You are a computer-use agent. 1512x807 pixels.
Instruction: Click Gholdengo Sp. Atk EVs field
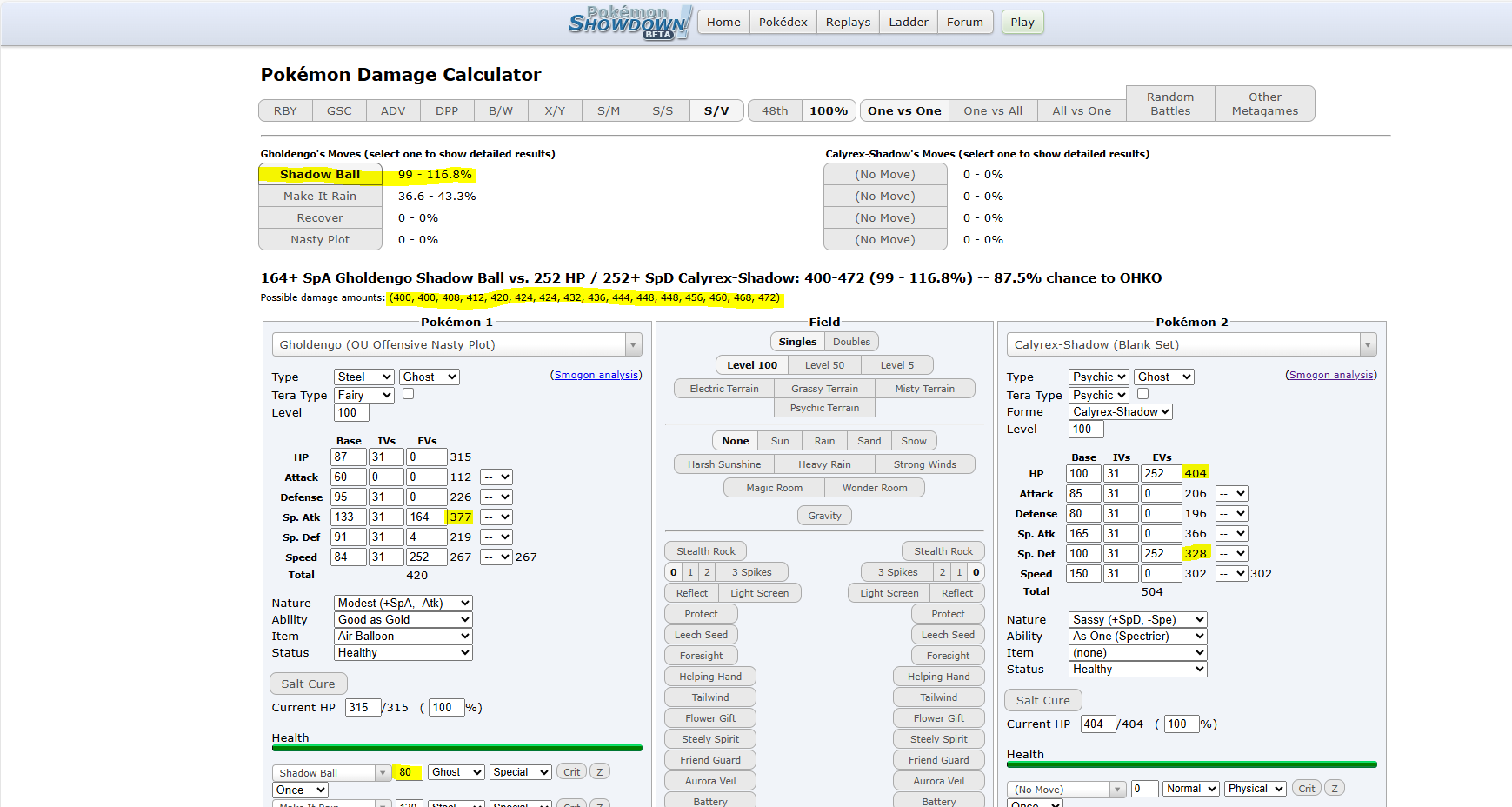point(426,517)
